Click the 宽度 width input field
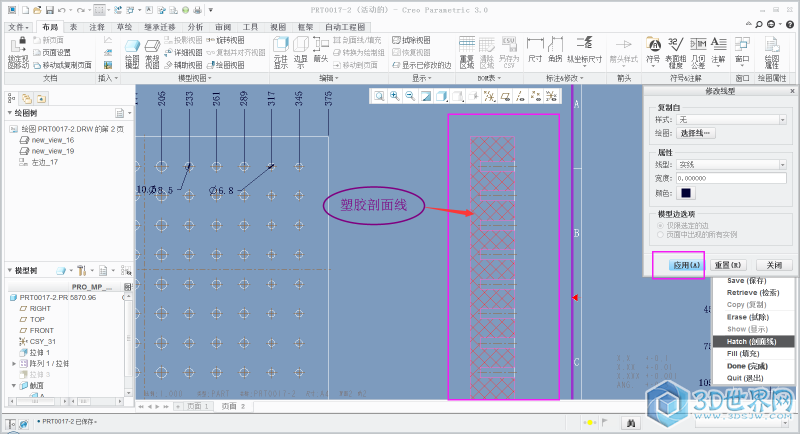 731,178
